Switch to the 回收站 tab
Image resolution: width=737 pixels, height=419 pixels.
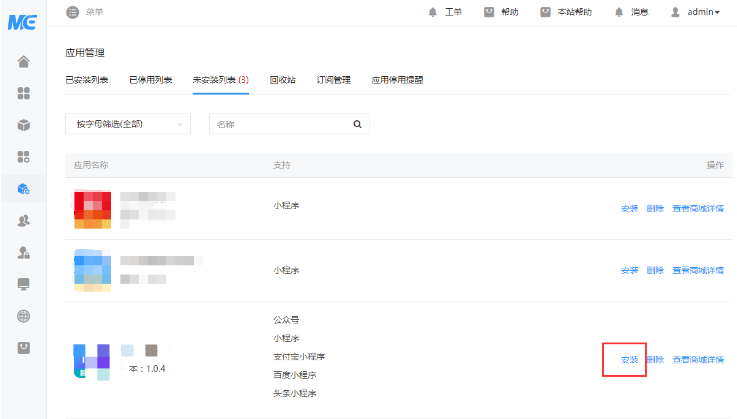(x=283, y=79)
